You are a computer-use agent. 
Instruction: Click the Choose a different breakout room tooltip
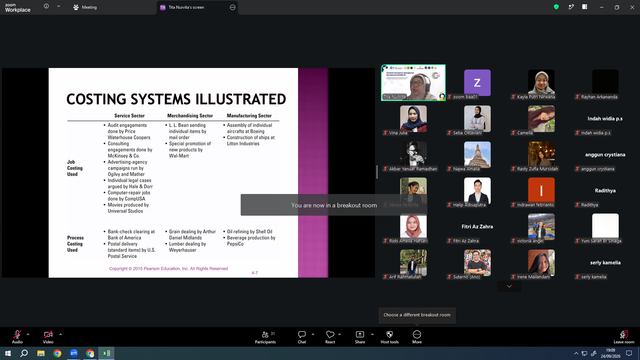pos(417,315)
